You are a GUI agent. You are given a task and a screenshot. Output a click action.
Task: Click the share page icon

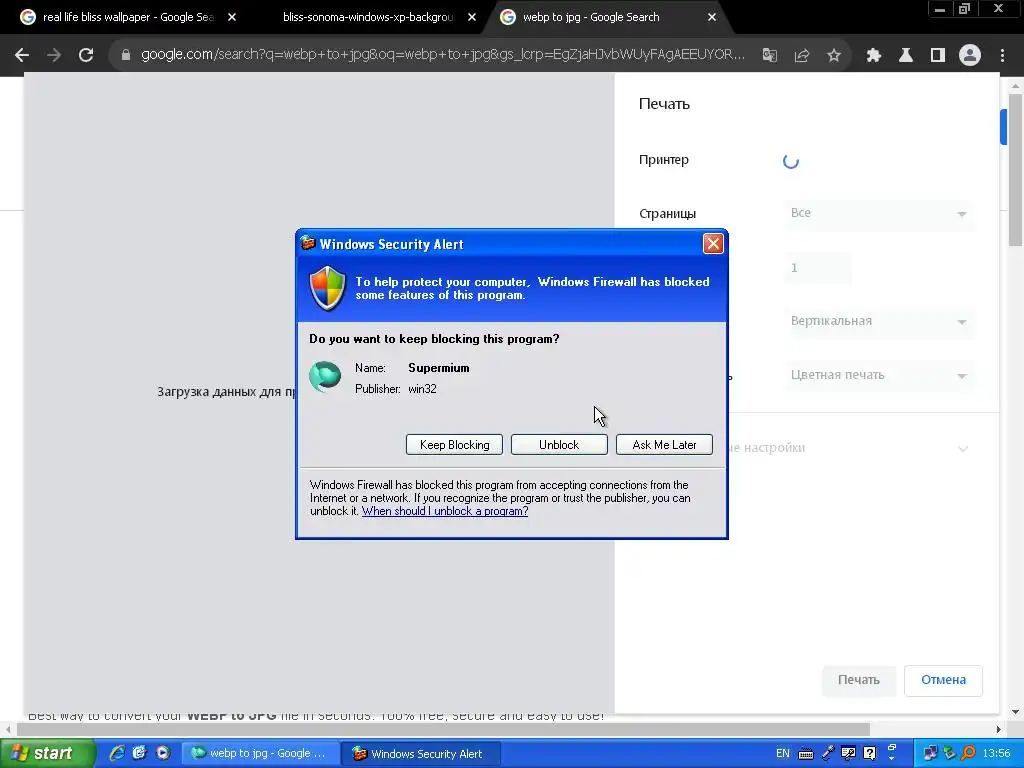802,56
